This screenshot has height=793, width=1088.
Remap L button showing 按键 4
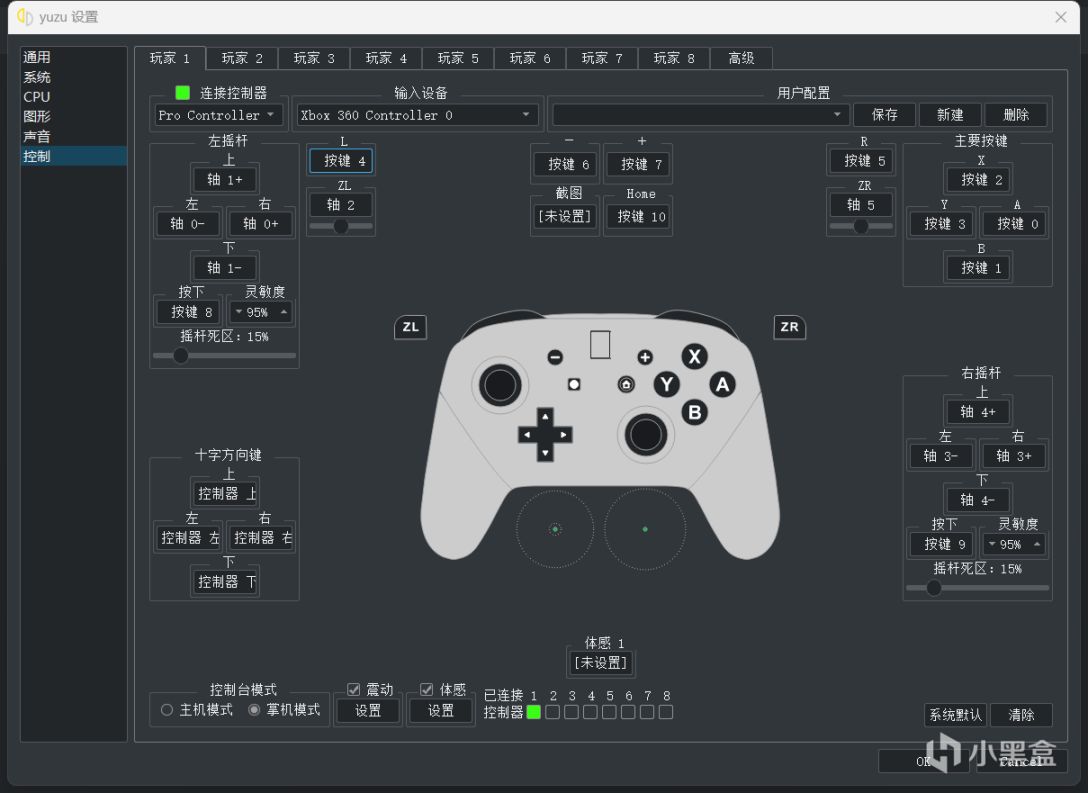click(341, 161)
